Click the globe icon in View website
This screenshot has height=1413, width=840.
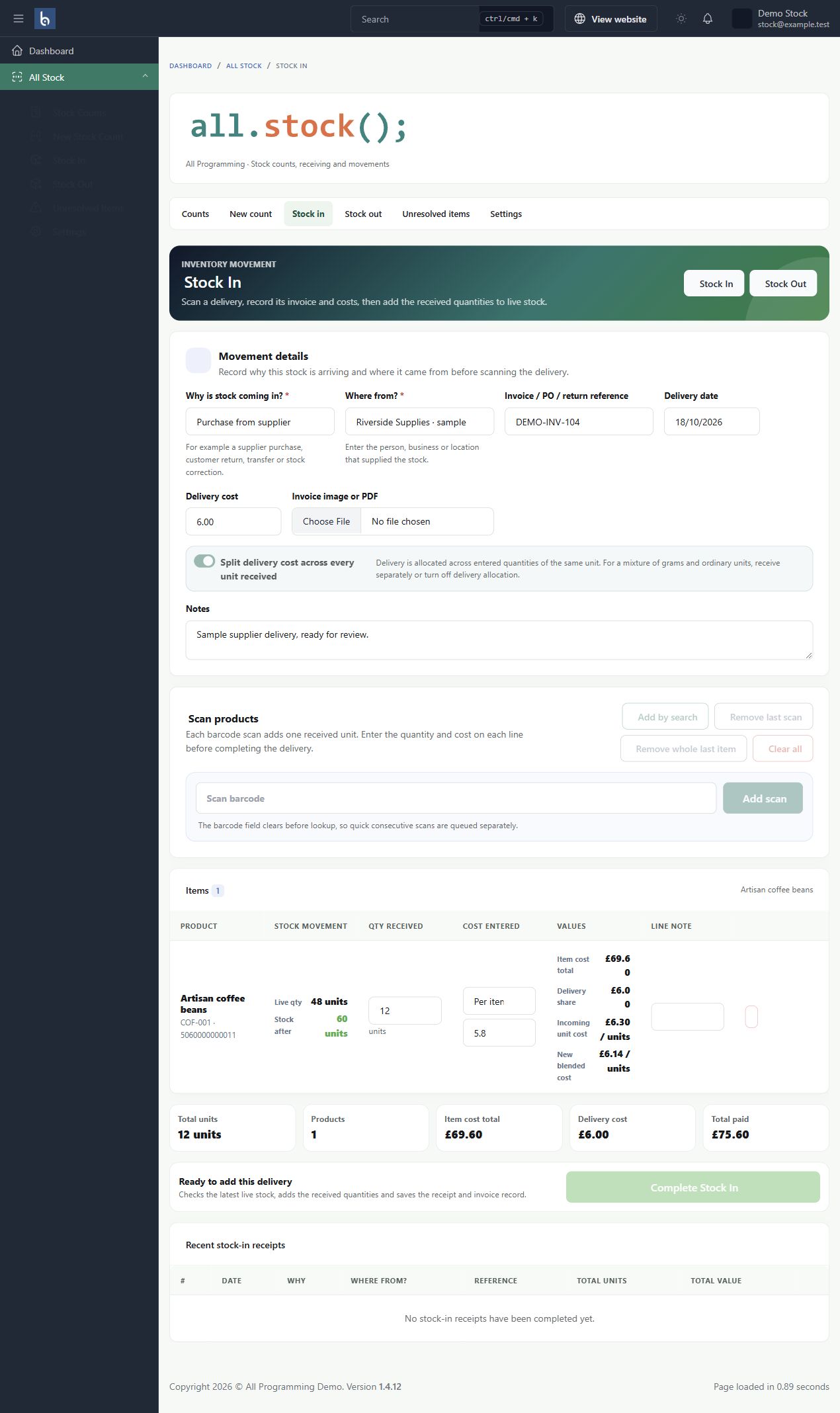[579, 19]
